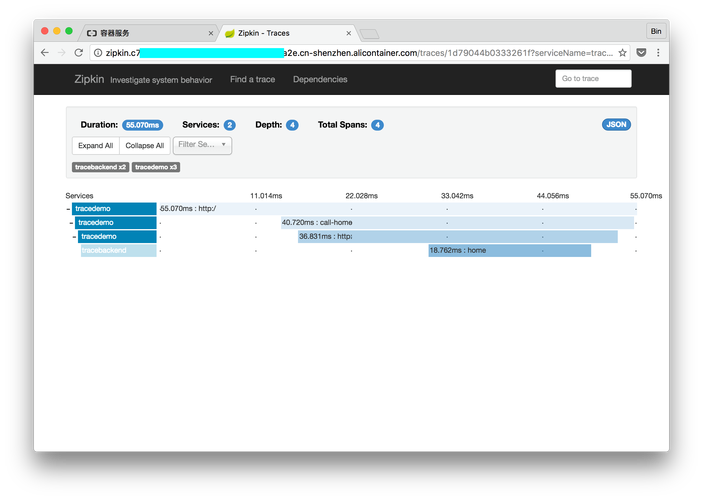
Task: Click the Services count badge
Action: (230, 125)
